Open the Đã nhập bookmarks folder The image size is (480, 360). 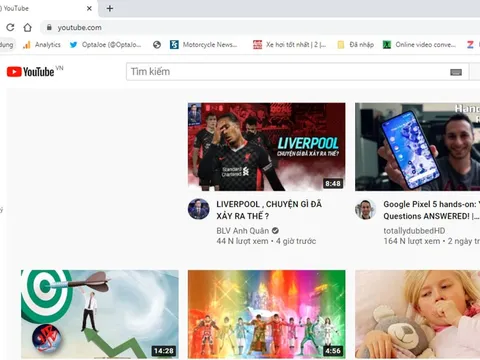(355, 45)
